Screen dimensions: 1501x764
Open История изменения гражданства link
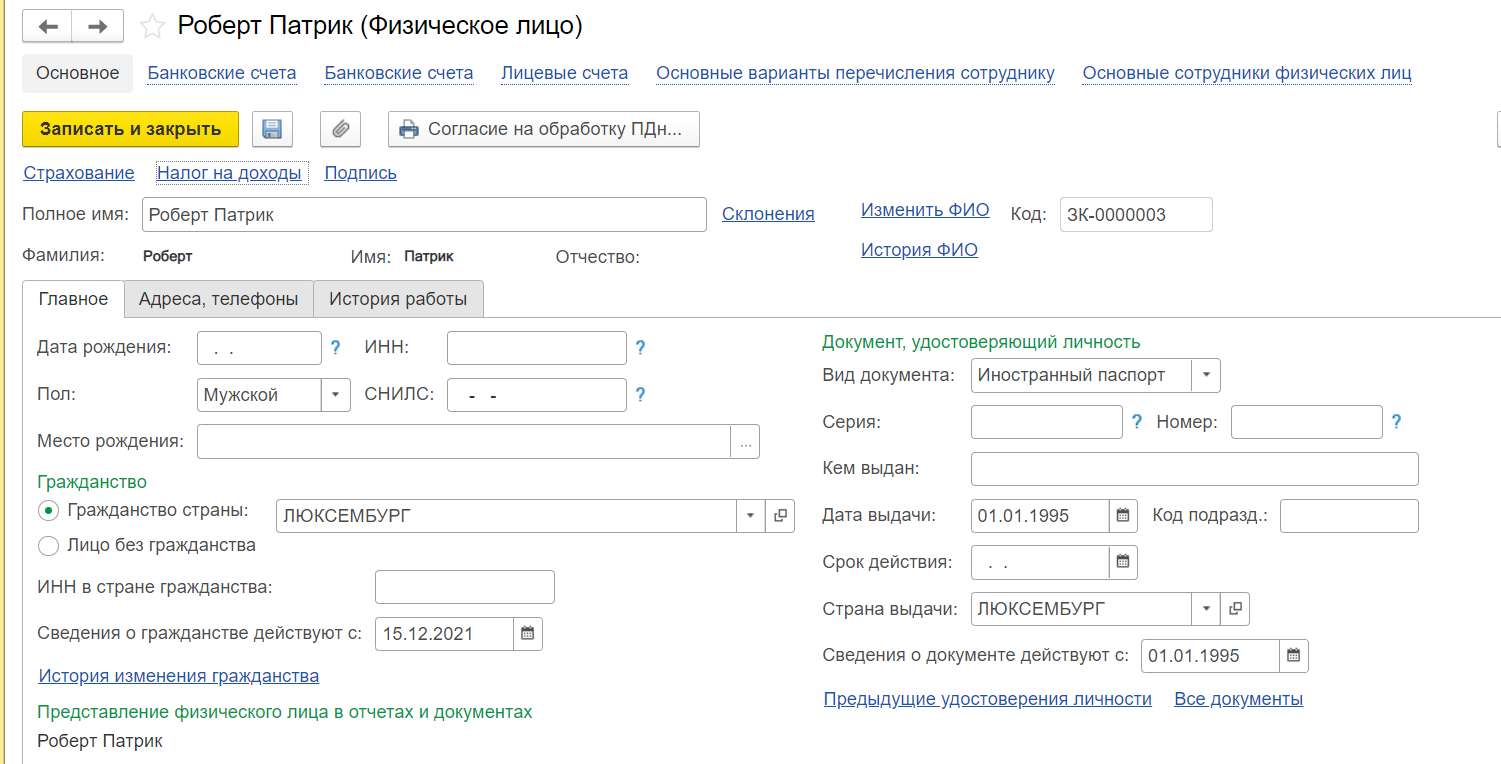(x=179, y=676)
